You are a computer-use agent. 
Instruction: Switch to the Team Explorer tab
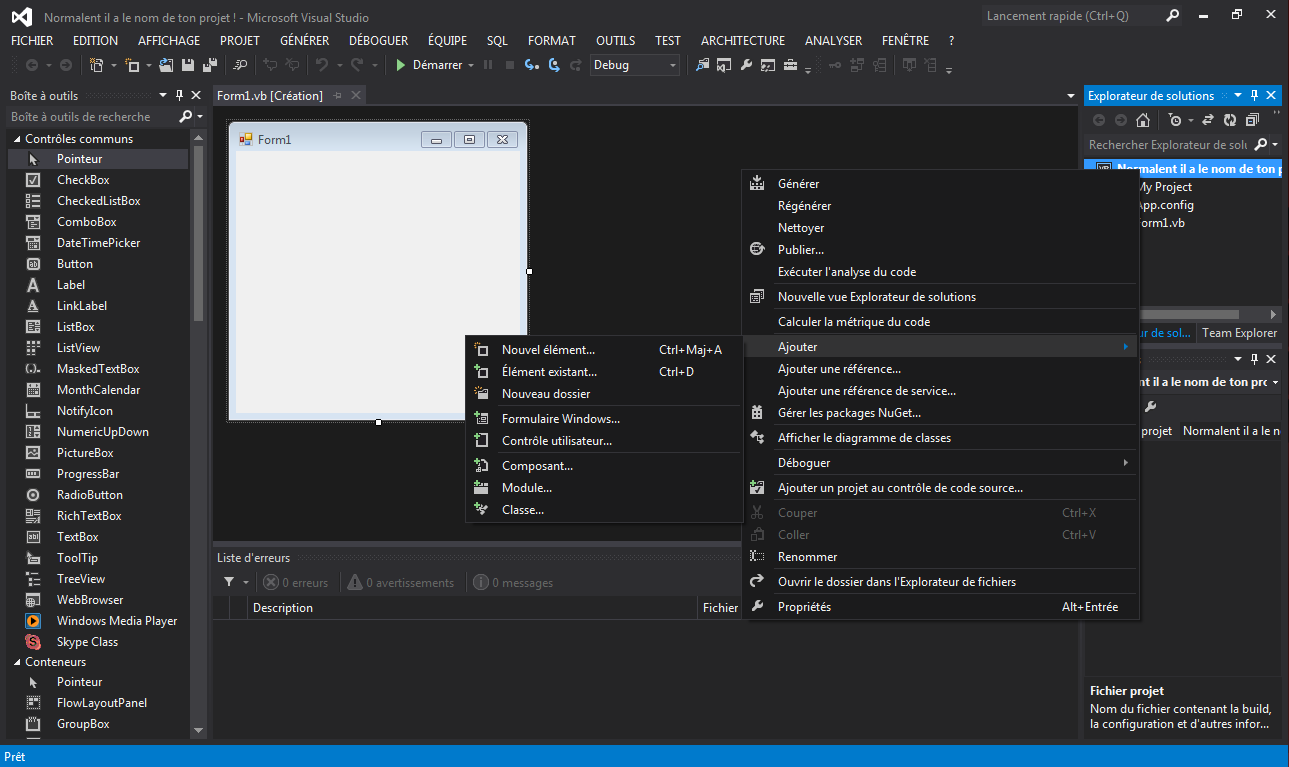click(x=1239, y=333)
